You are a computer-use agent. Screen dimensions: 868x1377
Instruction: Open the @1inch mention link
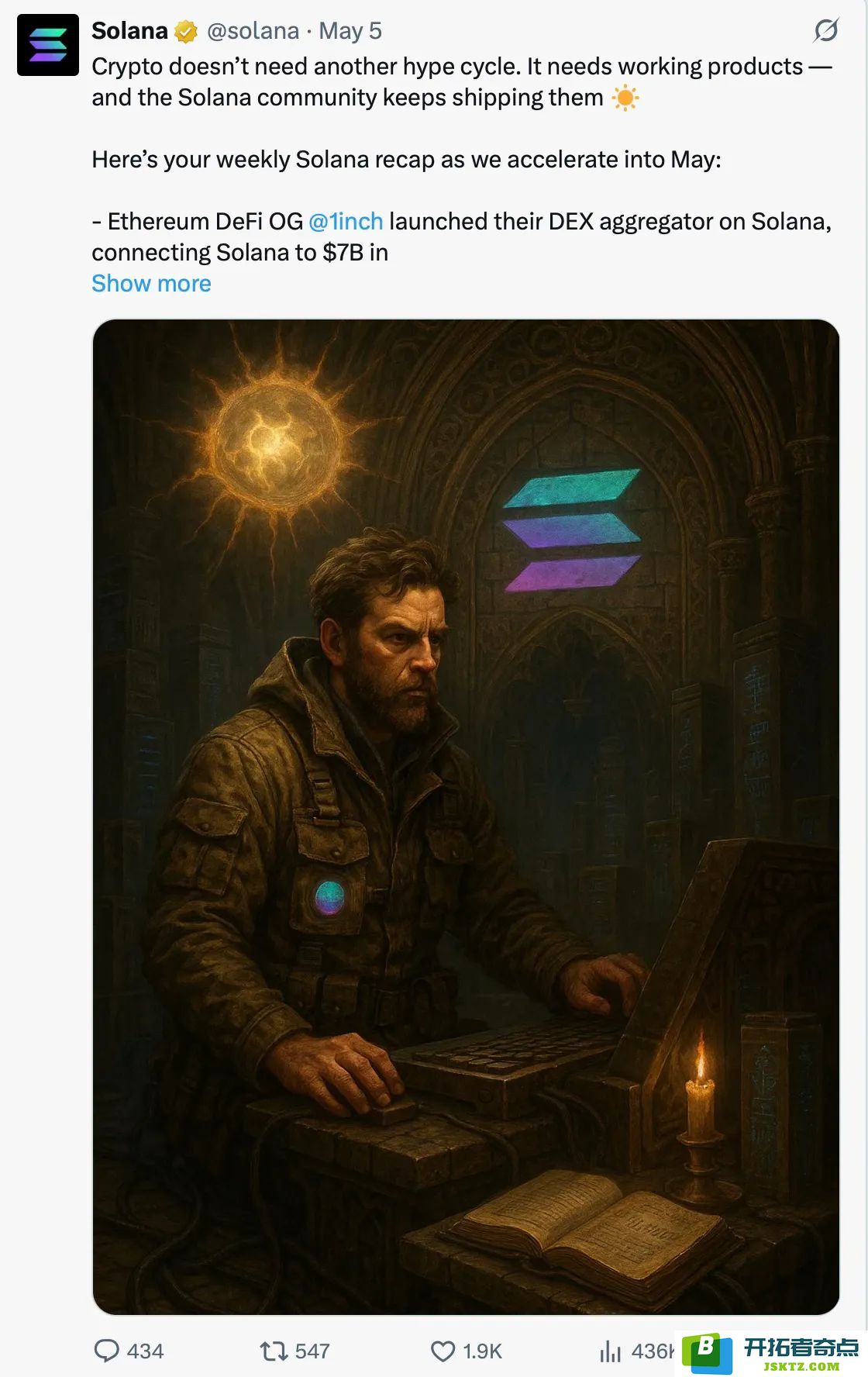pos(346,222)
